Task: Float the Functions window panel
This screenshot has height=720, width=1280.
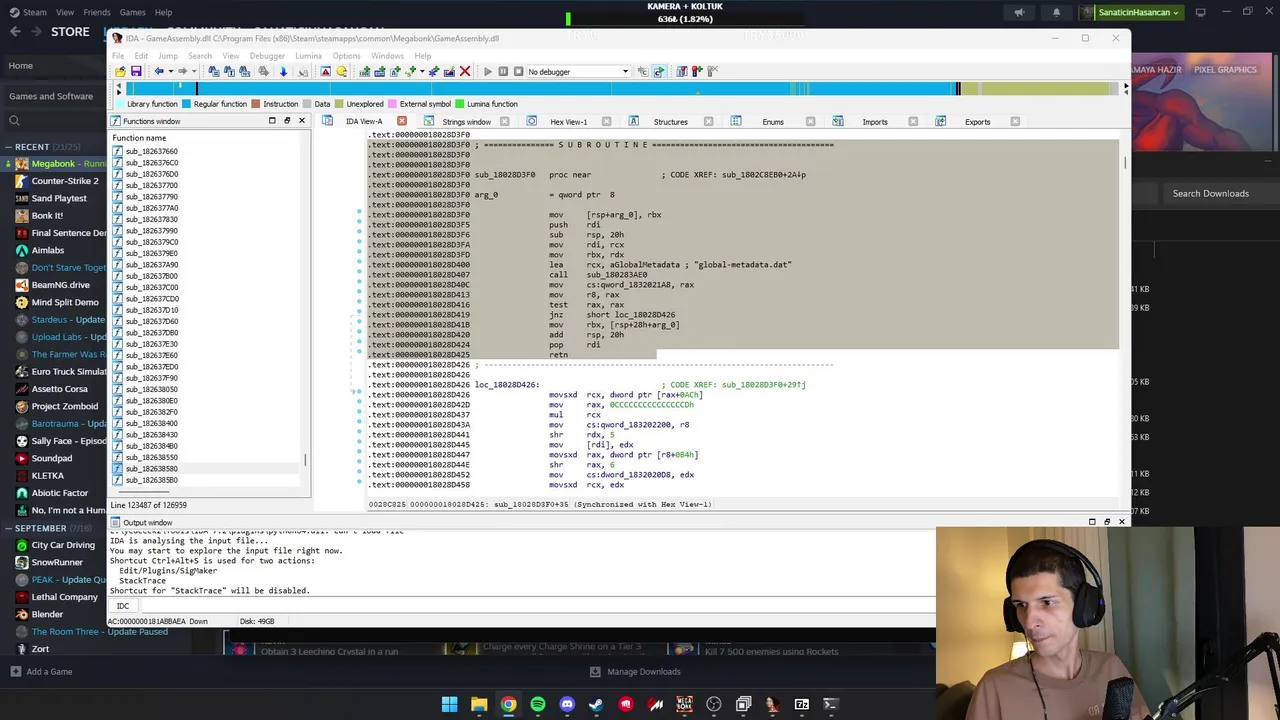Action: pos(286,121)
